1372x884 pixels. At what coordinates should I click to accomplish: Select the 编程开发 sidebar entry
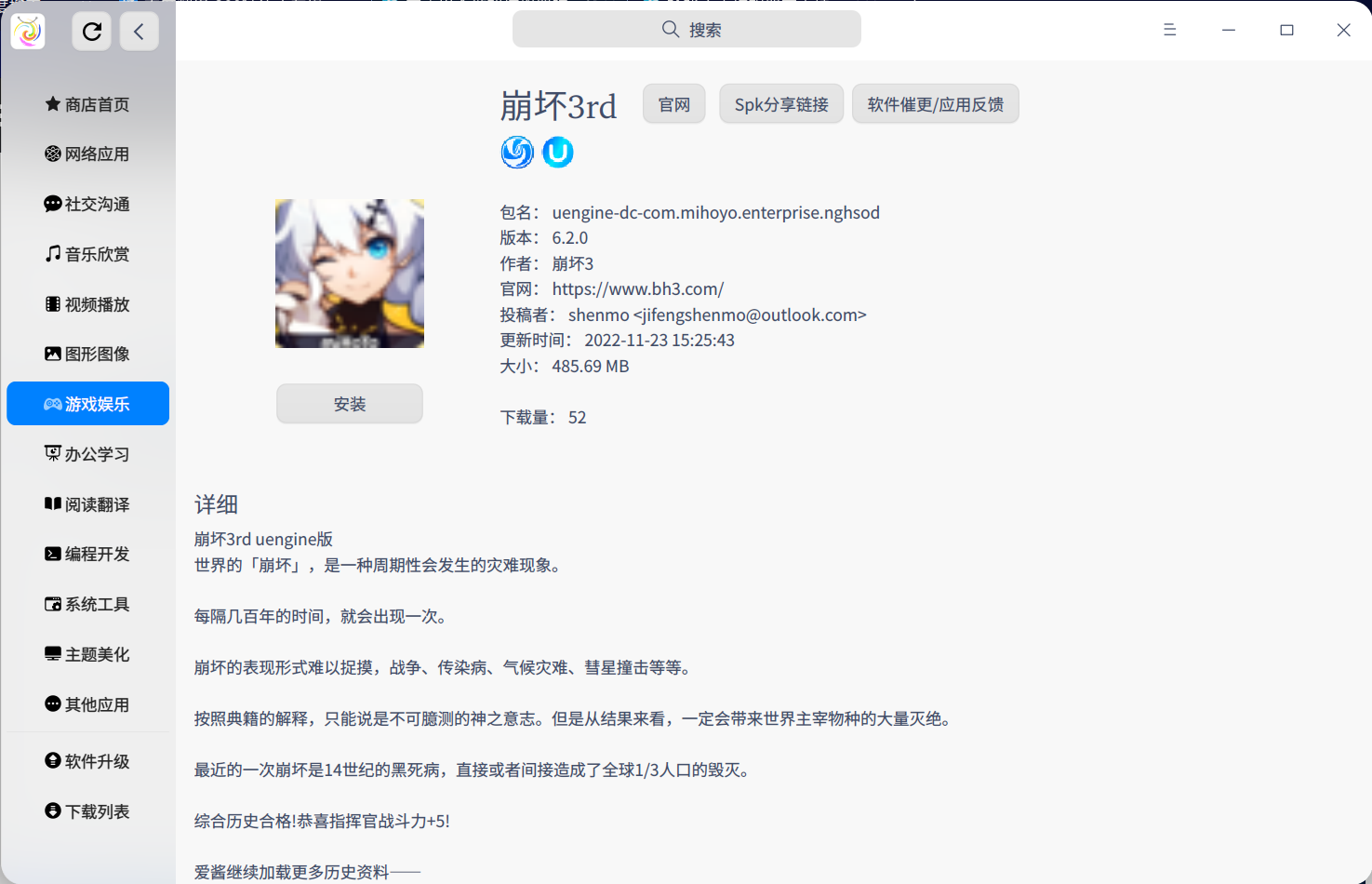(x=87, y=554)
